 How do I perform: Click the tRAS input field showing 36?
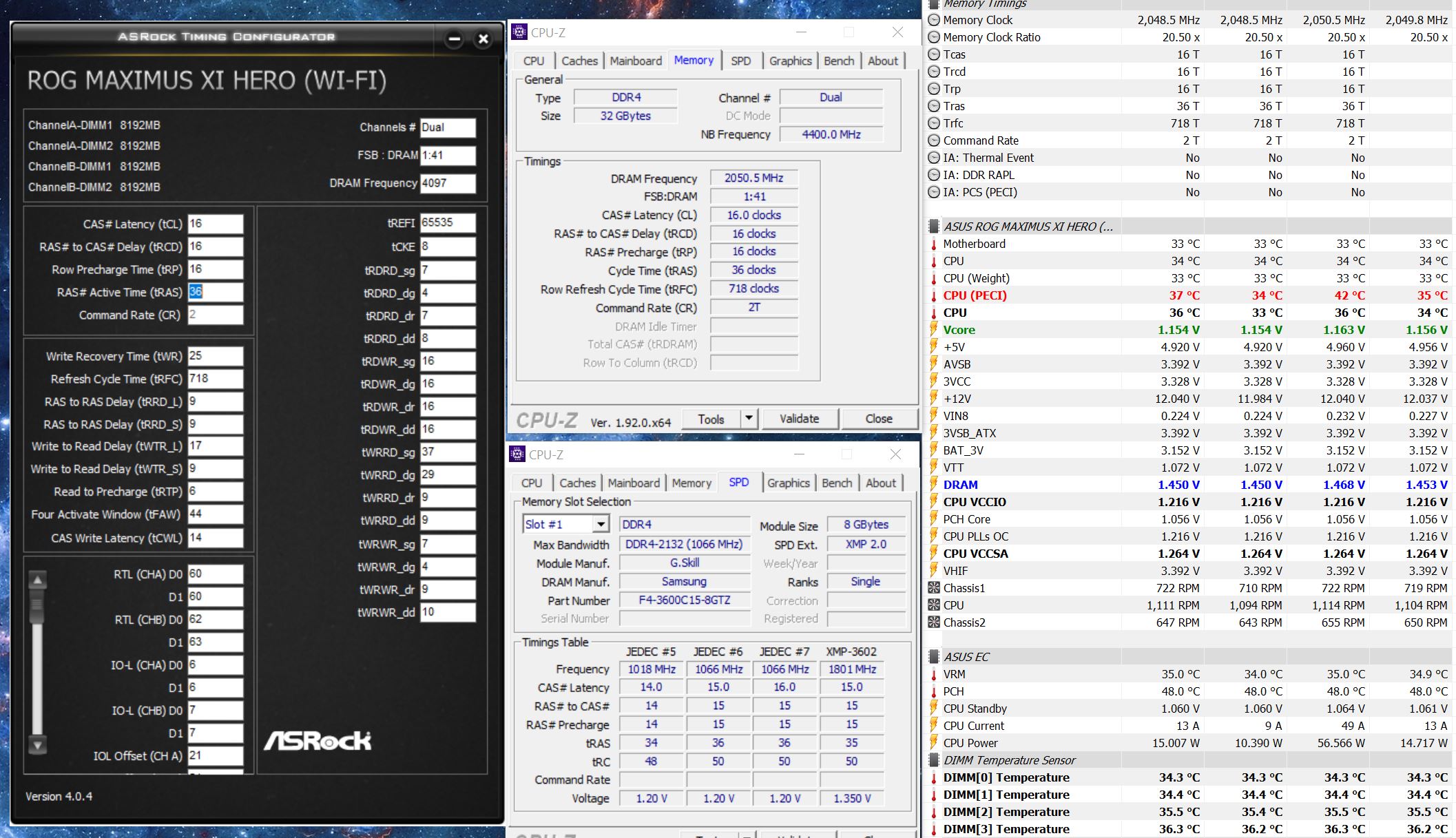click(x=216, y=292)
